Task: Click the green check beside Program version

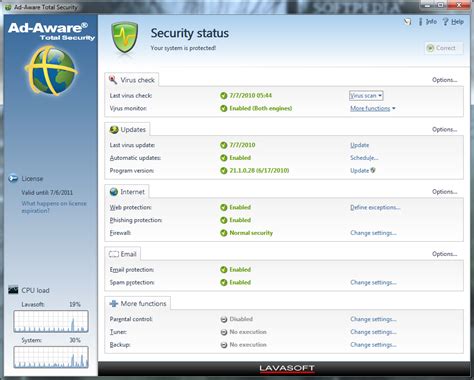Action: (x=224, y=171)
